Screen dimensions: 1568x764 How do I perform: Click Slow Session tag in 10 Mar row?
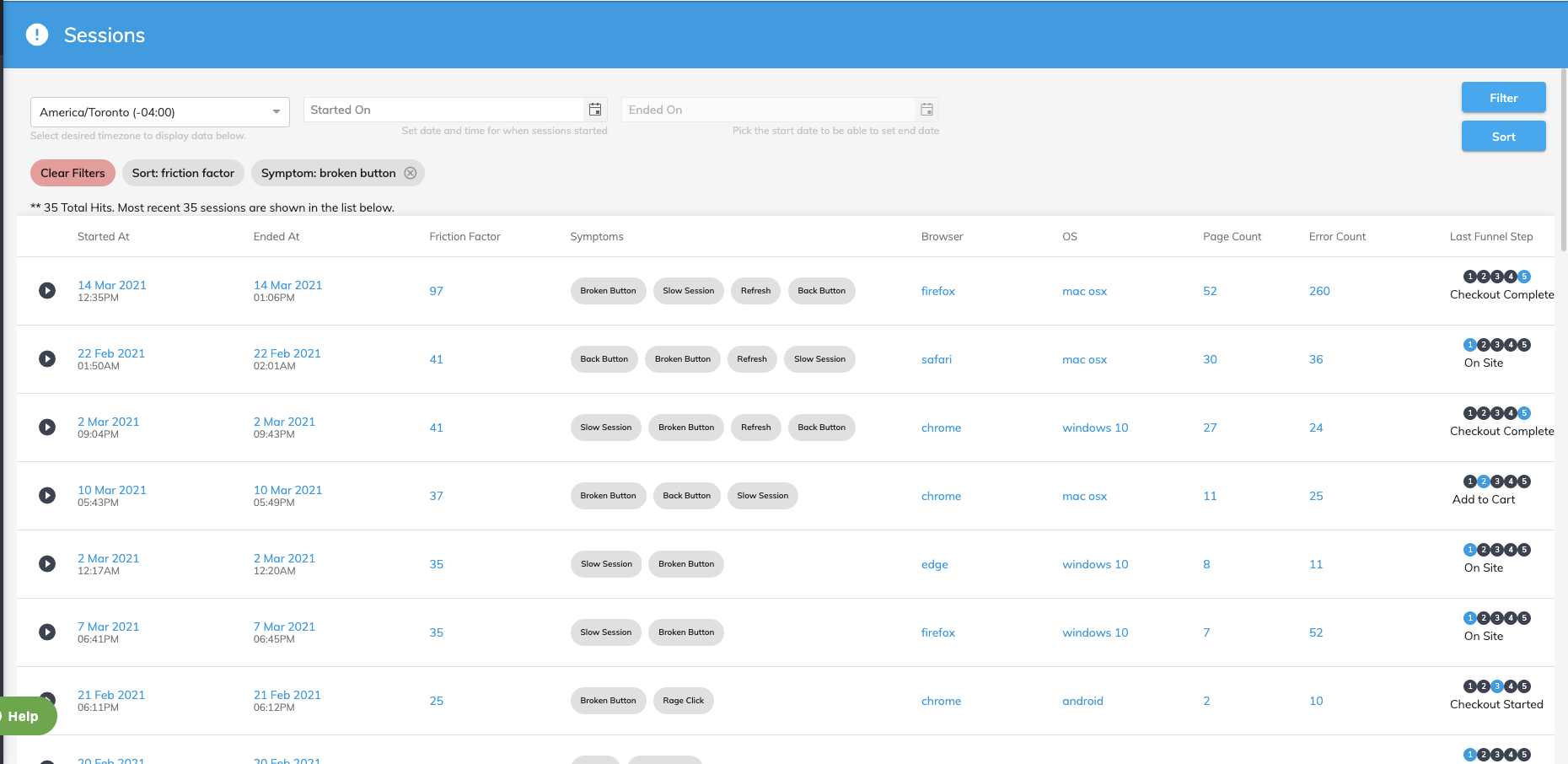(x=762, y=496)
